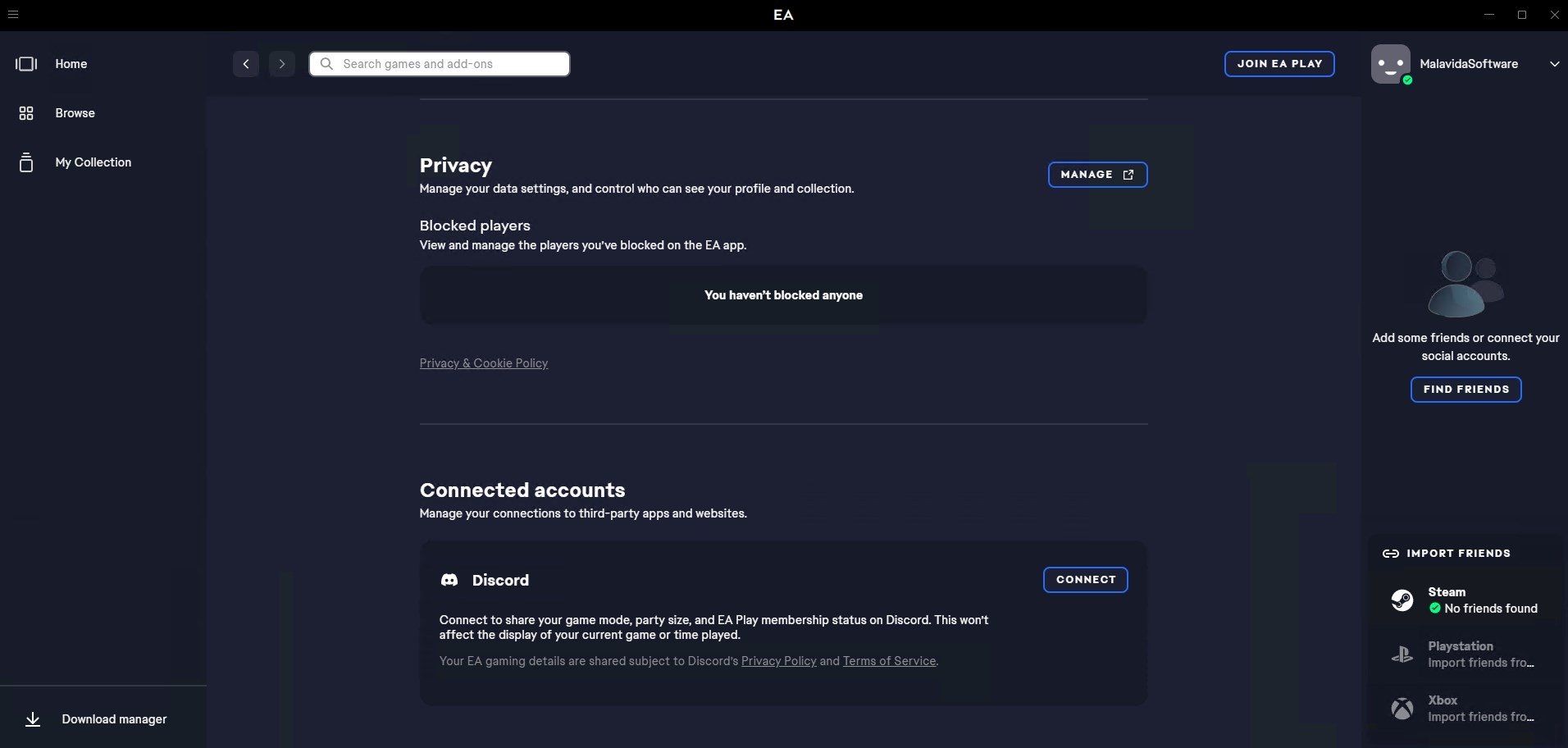
Task: Go back with the left arrow button
Action: 246,64
